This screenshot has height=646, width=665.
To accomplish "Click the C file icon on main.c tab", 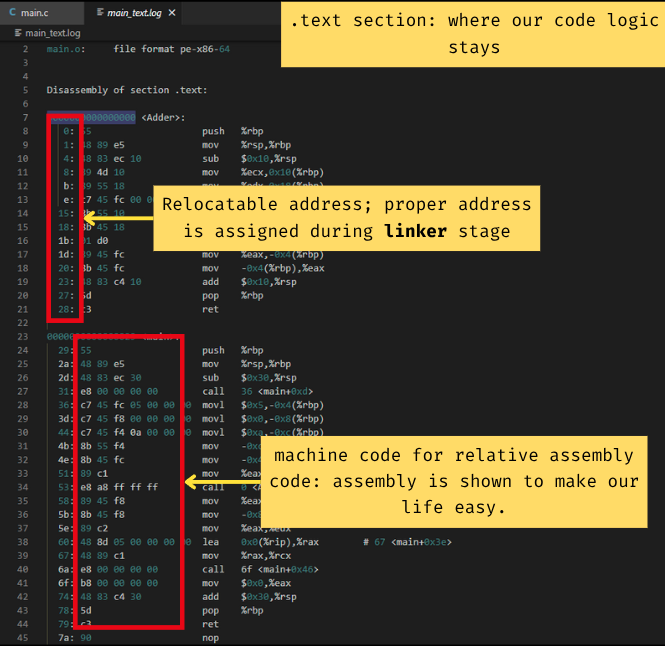I will tap(12, 13).
